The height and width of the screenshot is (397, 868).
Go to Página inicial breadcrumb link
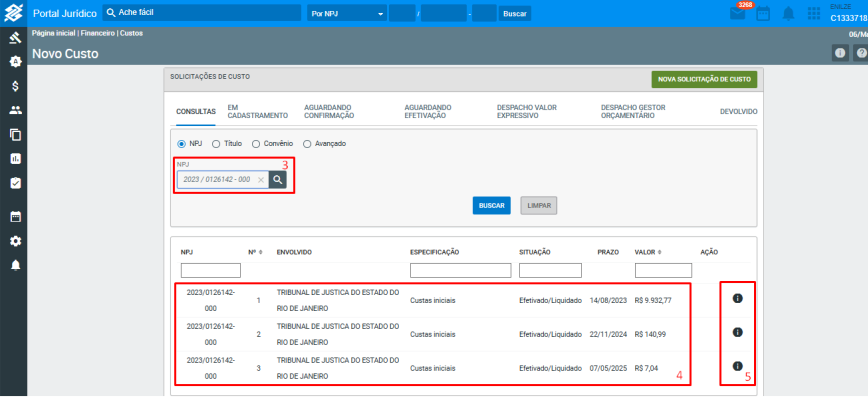coord(53,33)
